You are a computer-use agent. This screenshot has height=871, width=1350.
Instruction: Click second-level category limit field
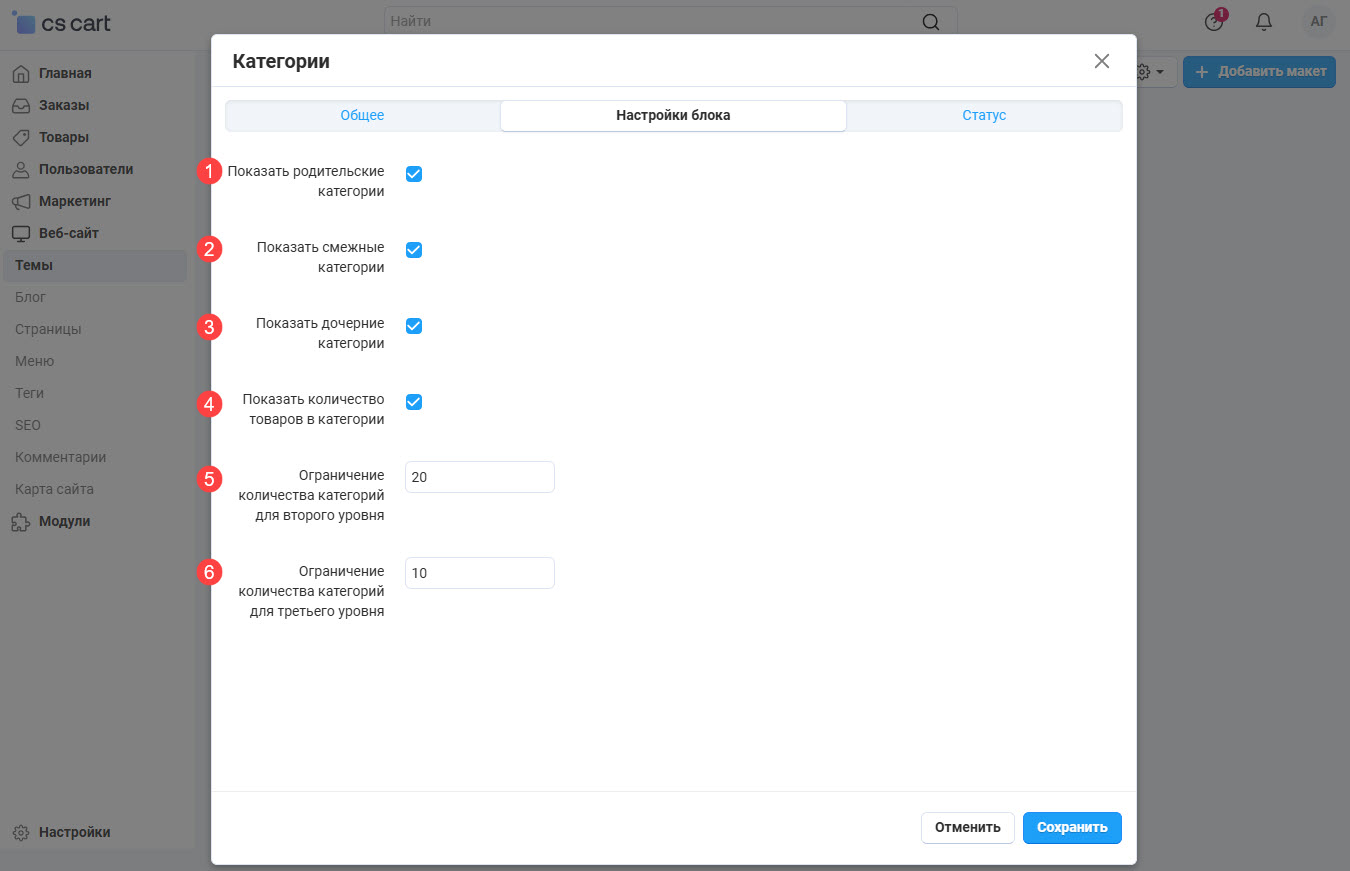coord(479,477)
